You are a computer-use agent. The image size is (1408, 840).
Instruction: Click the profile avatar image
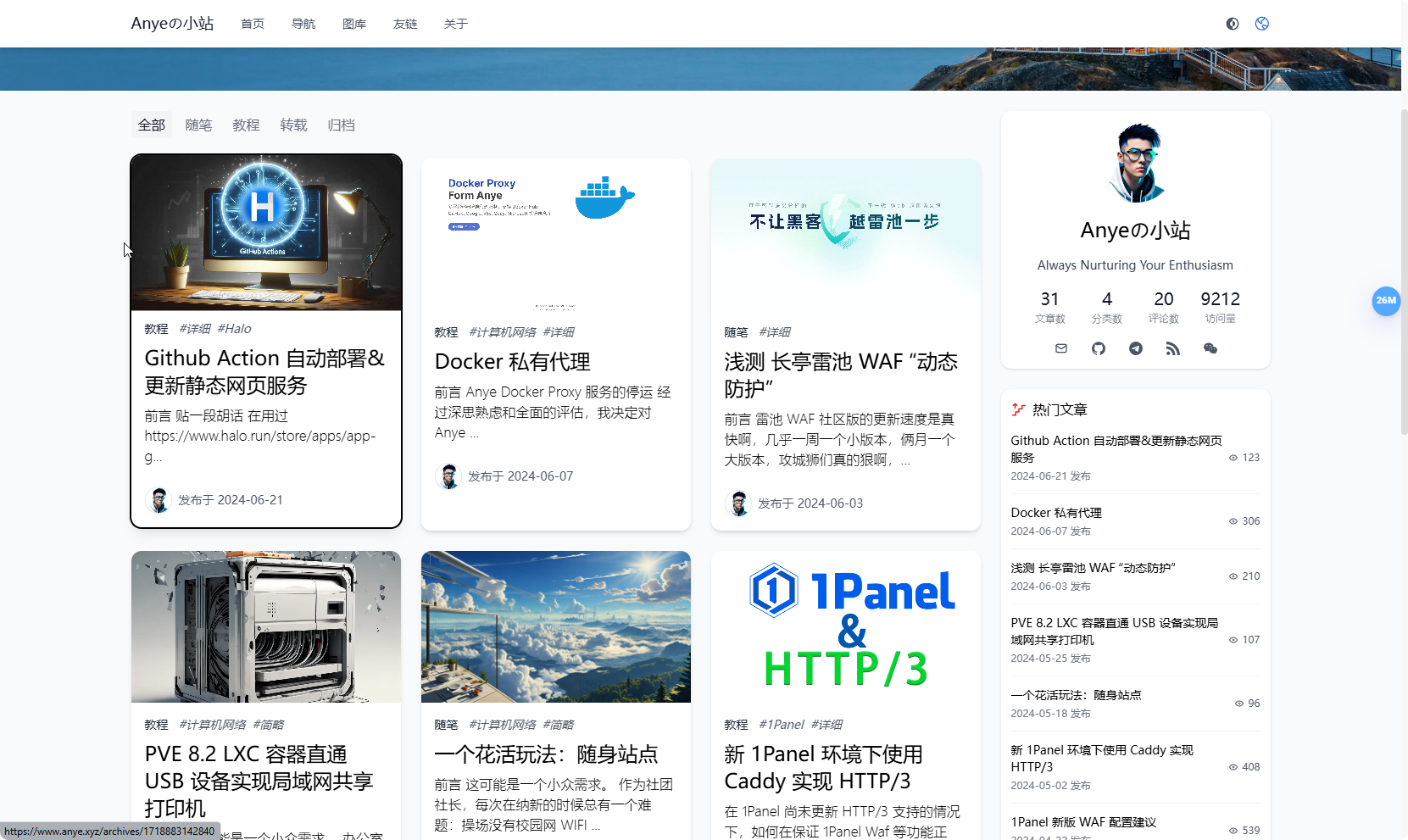[x=1136, y=164]
